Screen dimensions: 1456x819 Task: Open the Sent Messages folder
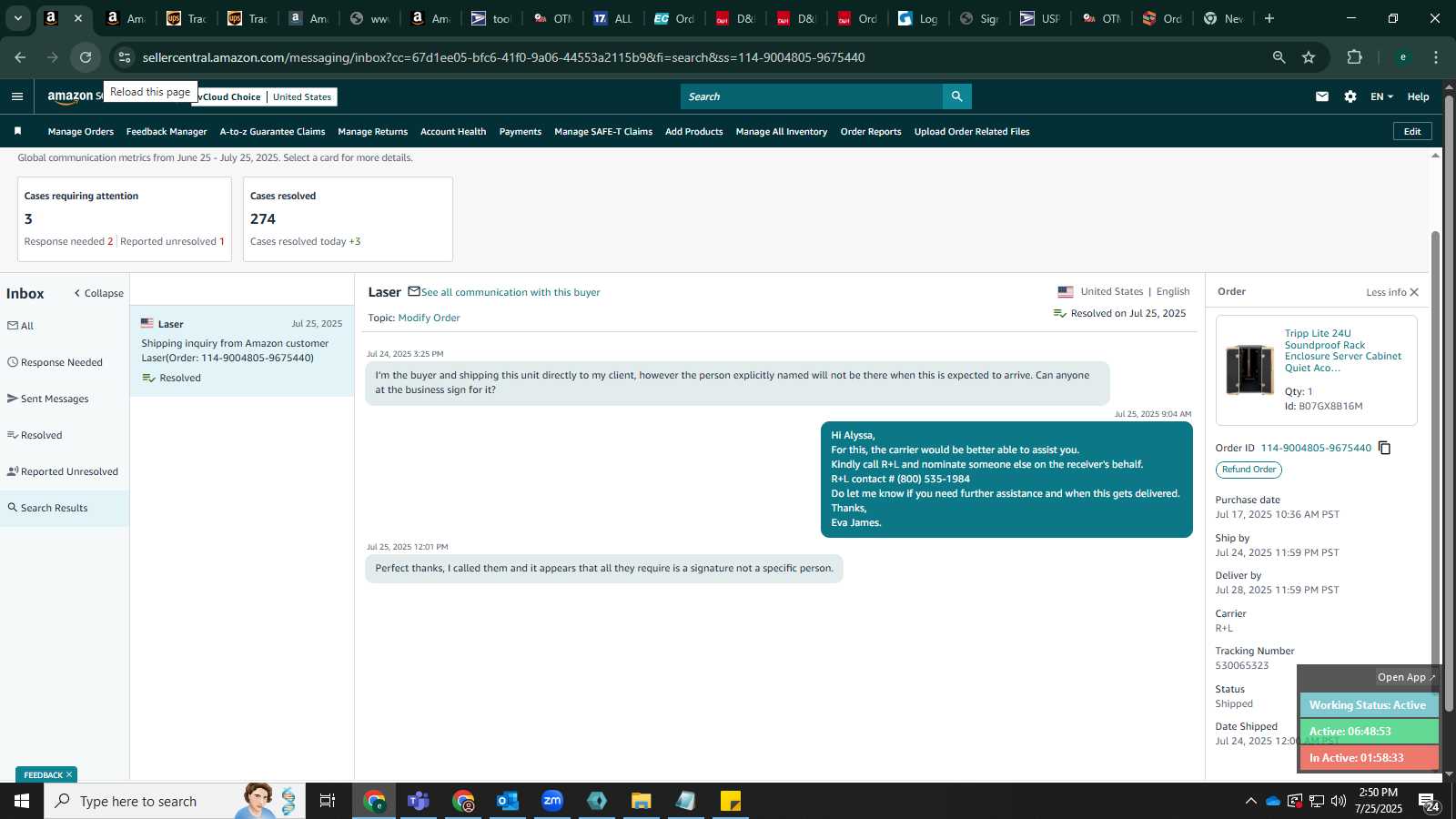point(47,399)
